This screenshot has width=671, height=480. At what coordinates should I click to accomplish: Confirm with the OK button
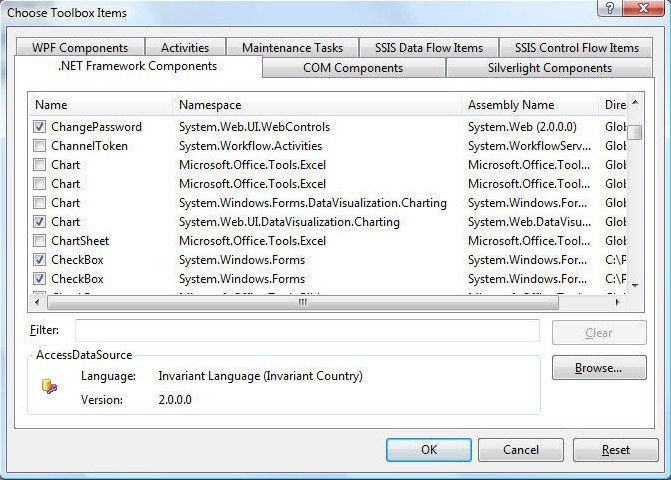429,450
